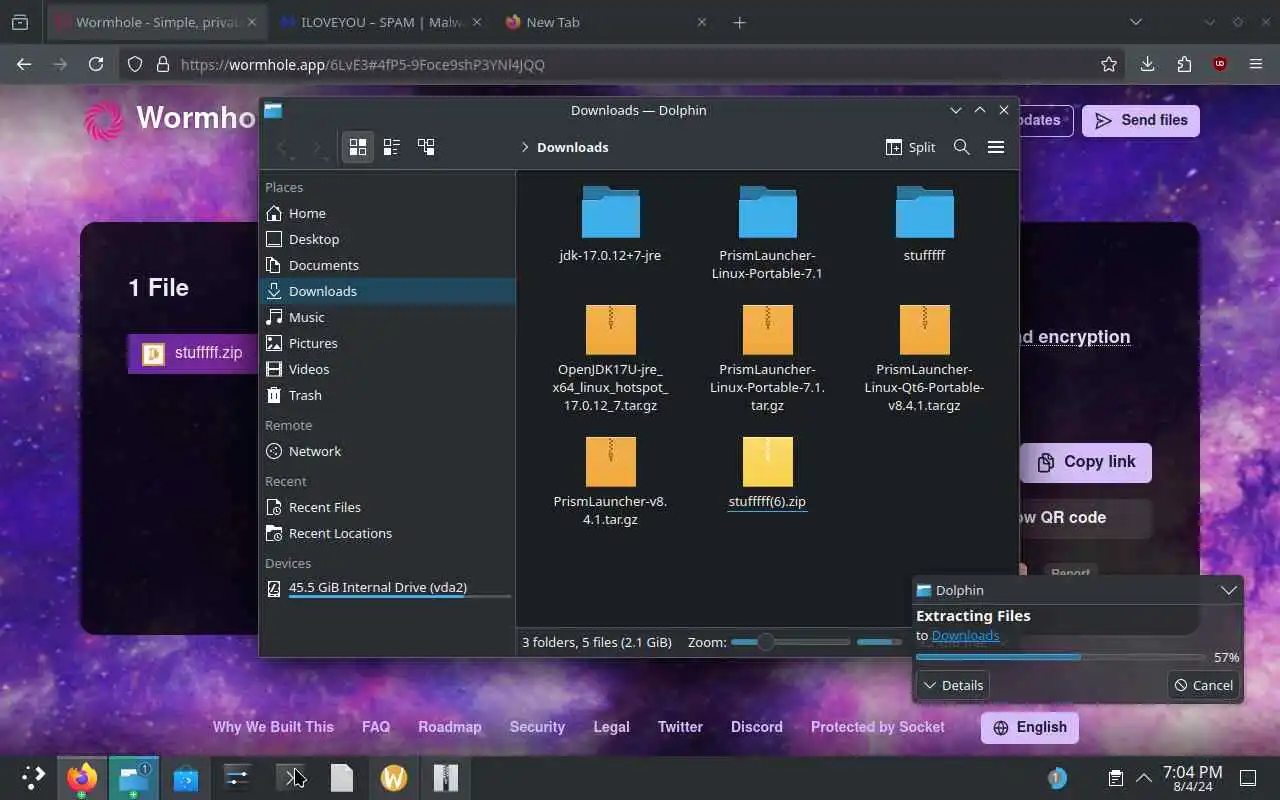1280x800 pixels.
Task: Adjust the Dolphin zoom slider
Action: 790,642
